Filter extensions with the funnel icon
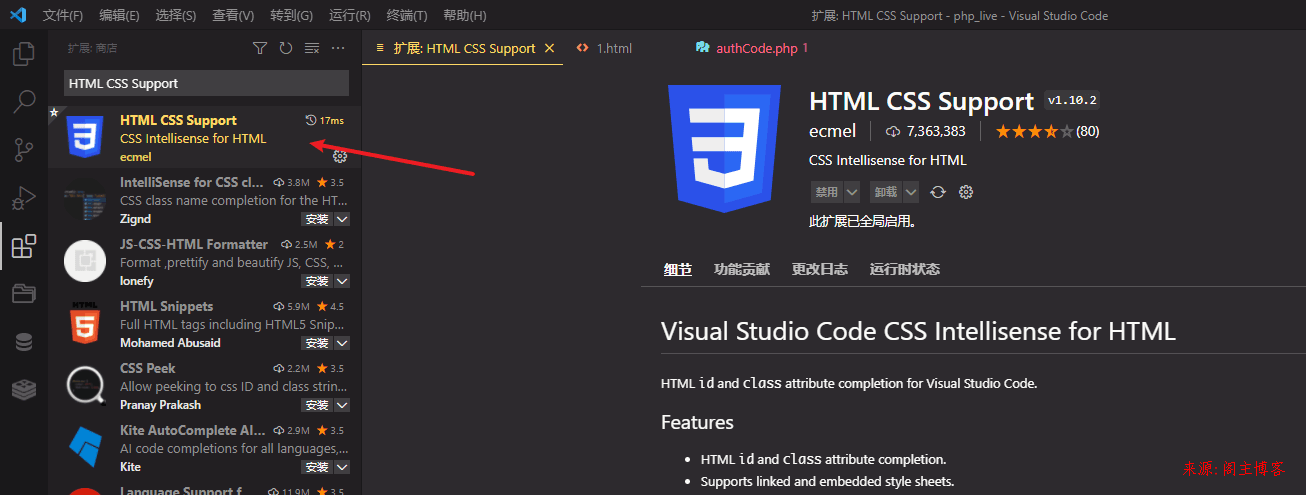Viewport: 1306px width, 495px height. [260, 48]
